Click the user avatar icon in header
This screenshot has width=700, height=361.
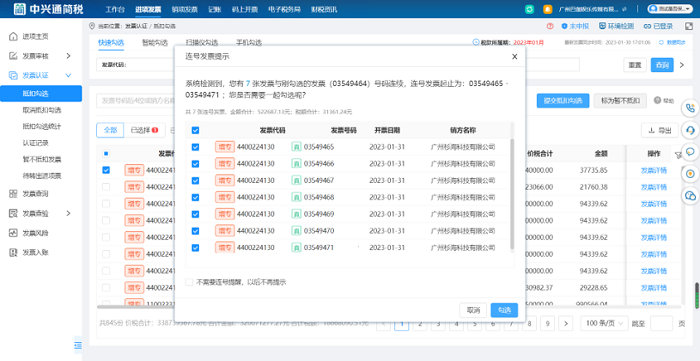[x=654, y=9]
